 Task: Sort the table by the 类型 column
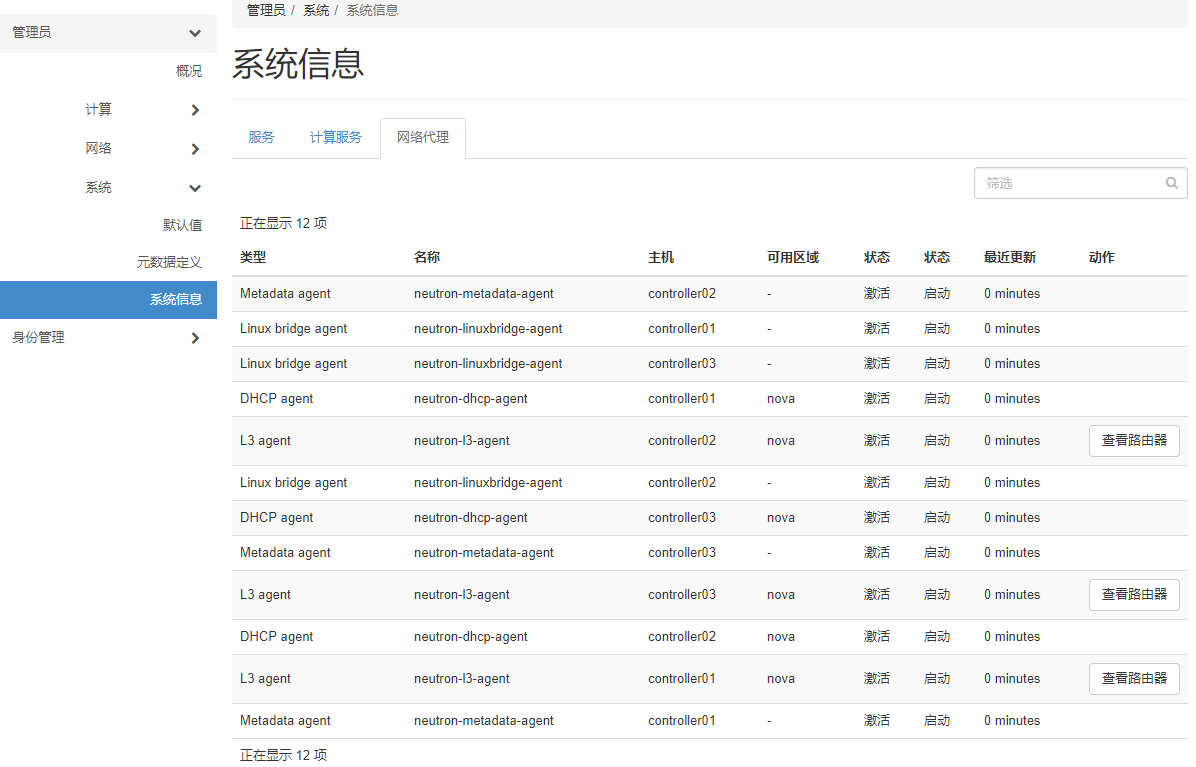pyautogui.click(x=251, y=257)
